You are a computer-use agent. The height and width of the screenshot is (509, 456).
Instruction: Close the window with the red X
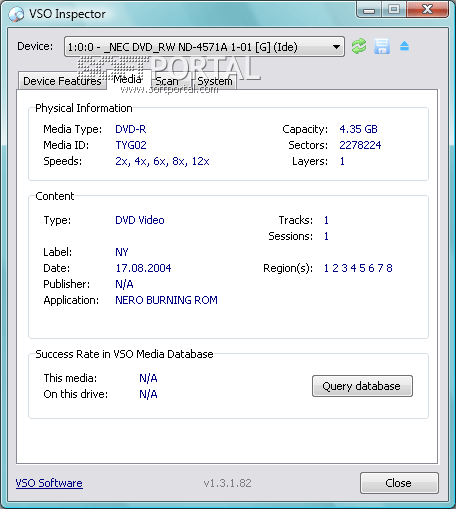(x=427, y=9)
